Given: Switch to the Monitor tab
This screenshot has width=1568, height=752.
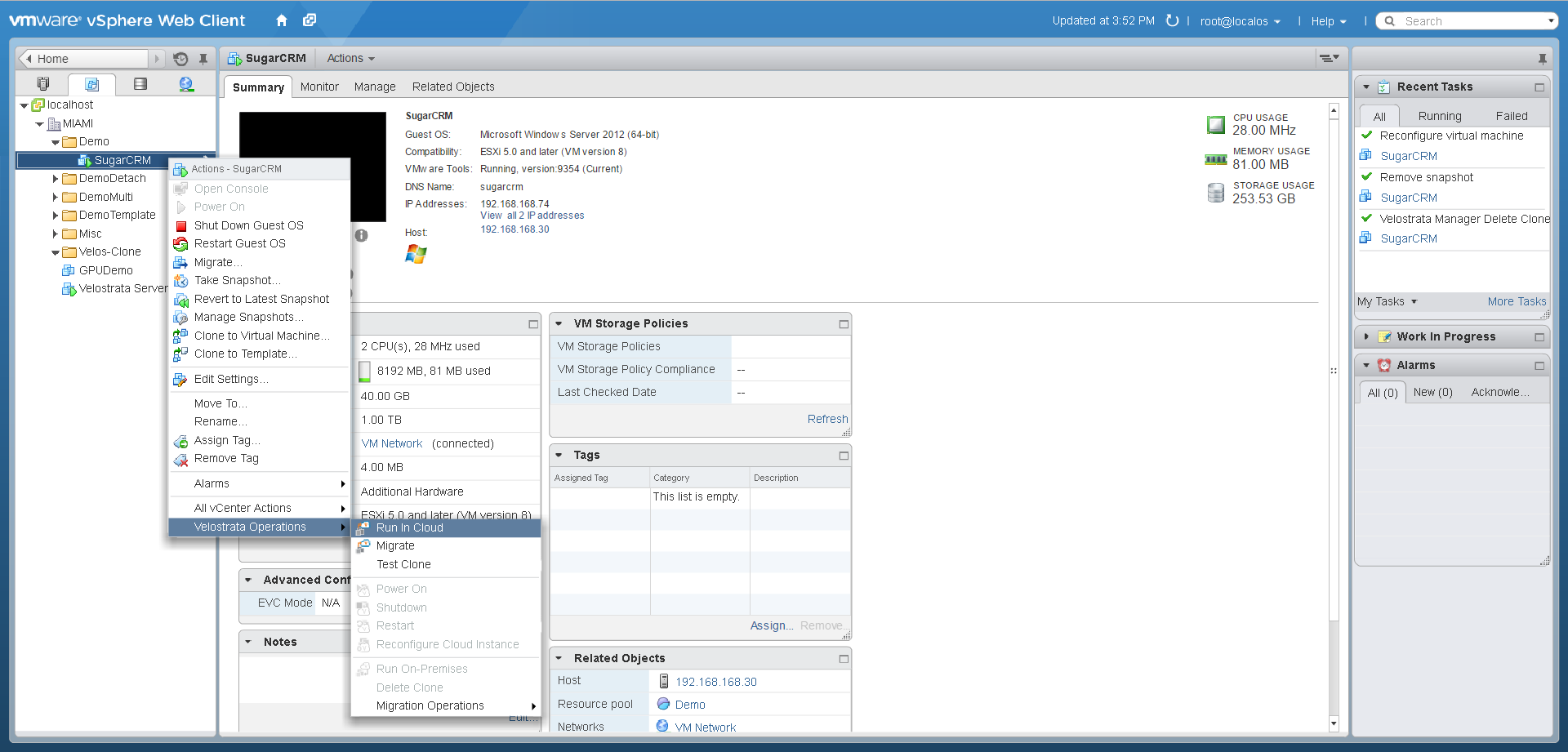Looking at the screenshot, I should [319, 87].
